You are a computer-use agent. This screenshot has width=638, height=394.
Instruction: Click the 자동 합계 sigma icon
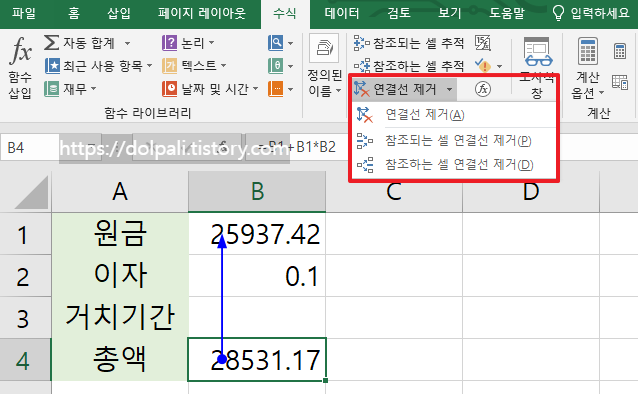(52, 42)
